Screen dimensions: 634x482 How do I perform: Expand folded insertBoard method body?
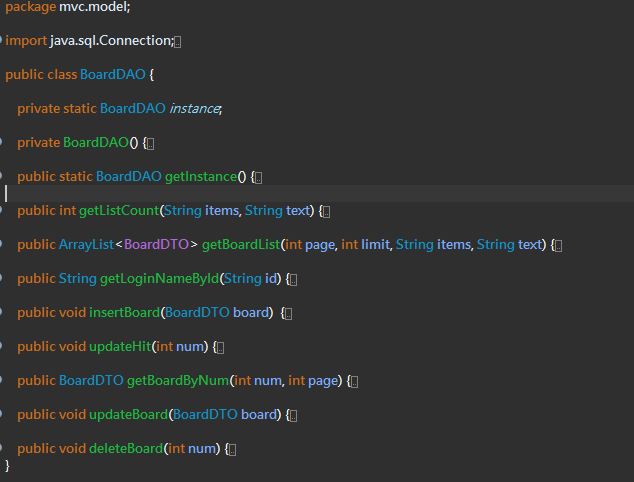pos(289,314)
